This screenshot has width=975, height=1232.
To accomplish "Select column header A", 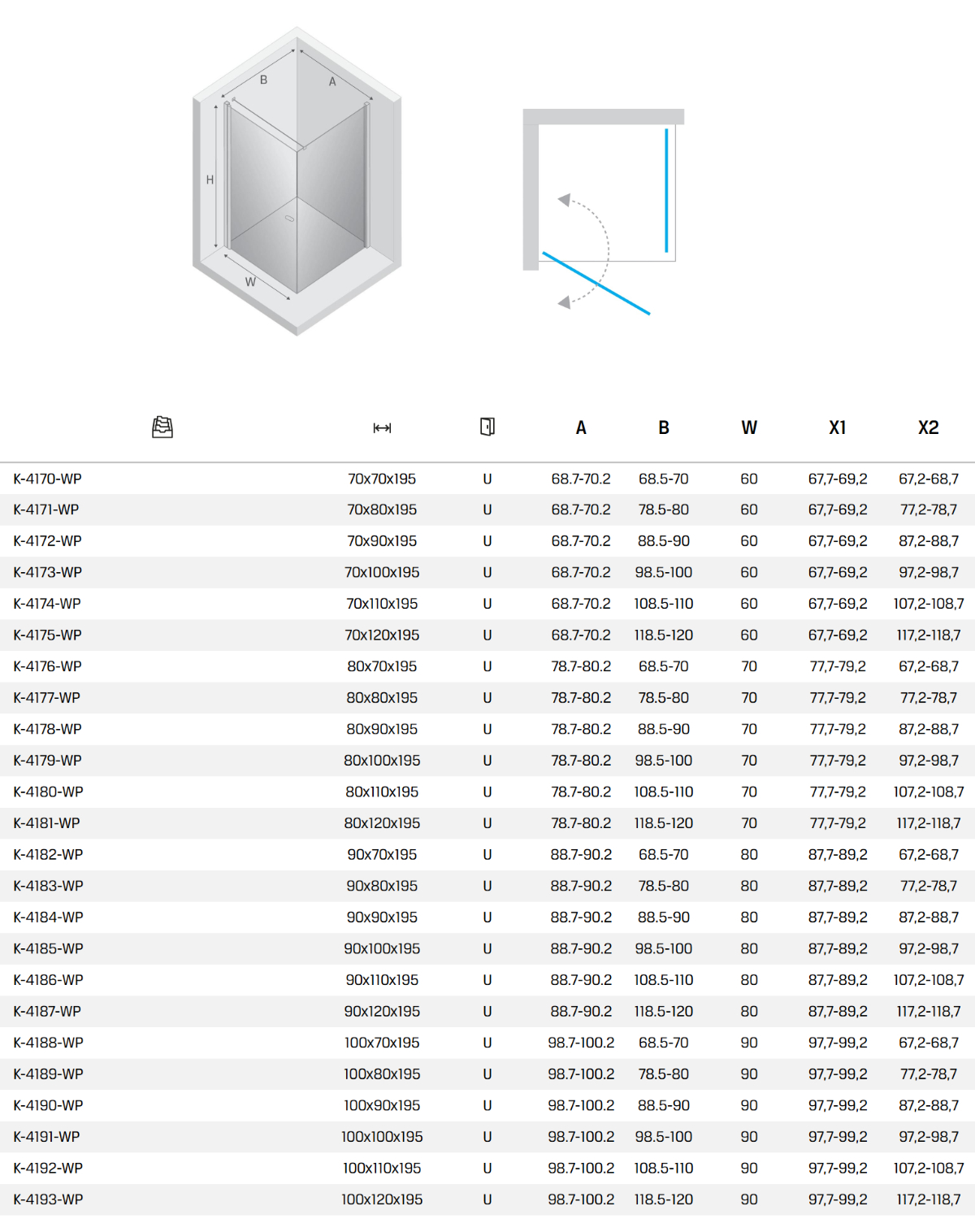I will click(x=581, y=427).
